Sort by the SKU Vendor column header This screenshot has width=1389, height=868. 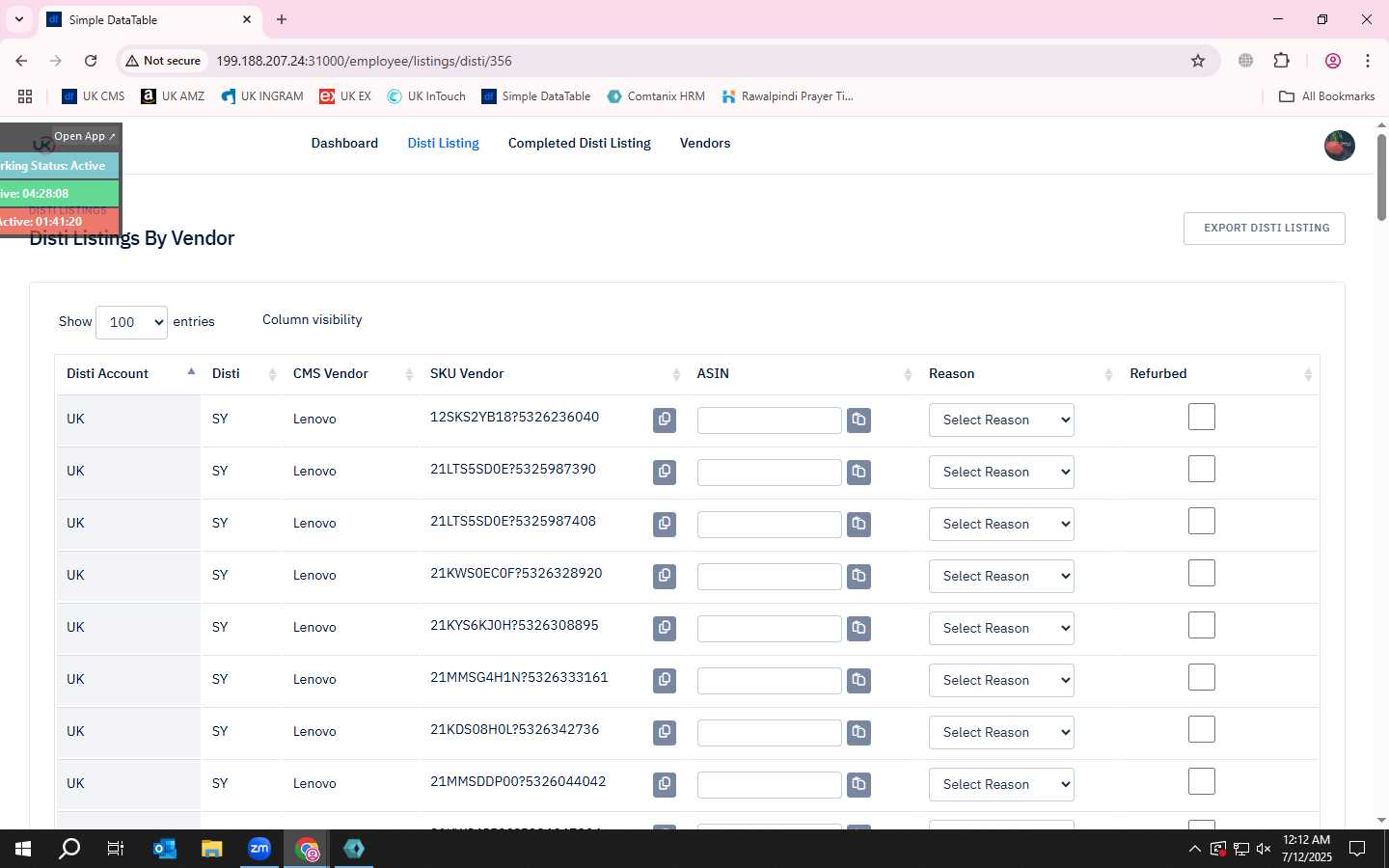pyautogui.click(x=556, y=374)
